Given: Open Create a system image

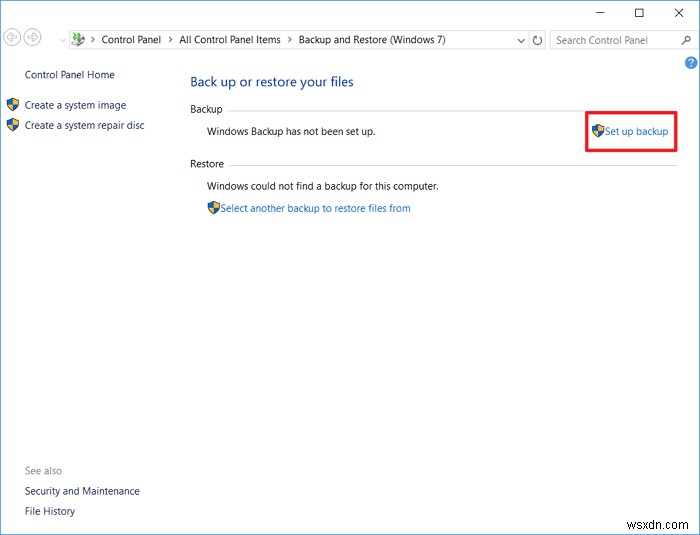Looking at the screenshot, I should 75,105.
